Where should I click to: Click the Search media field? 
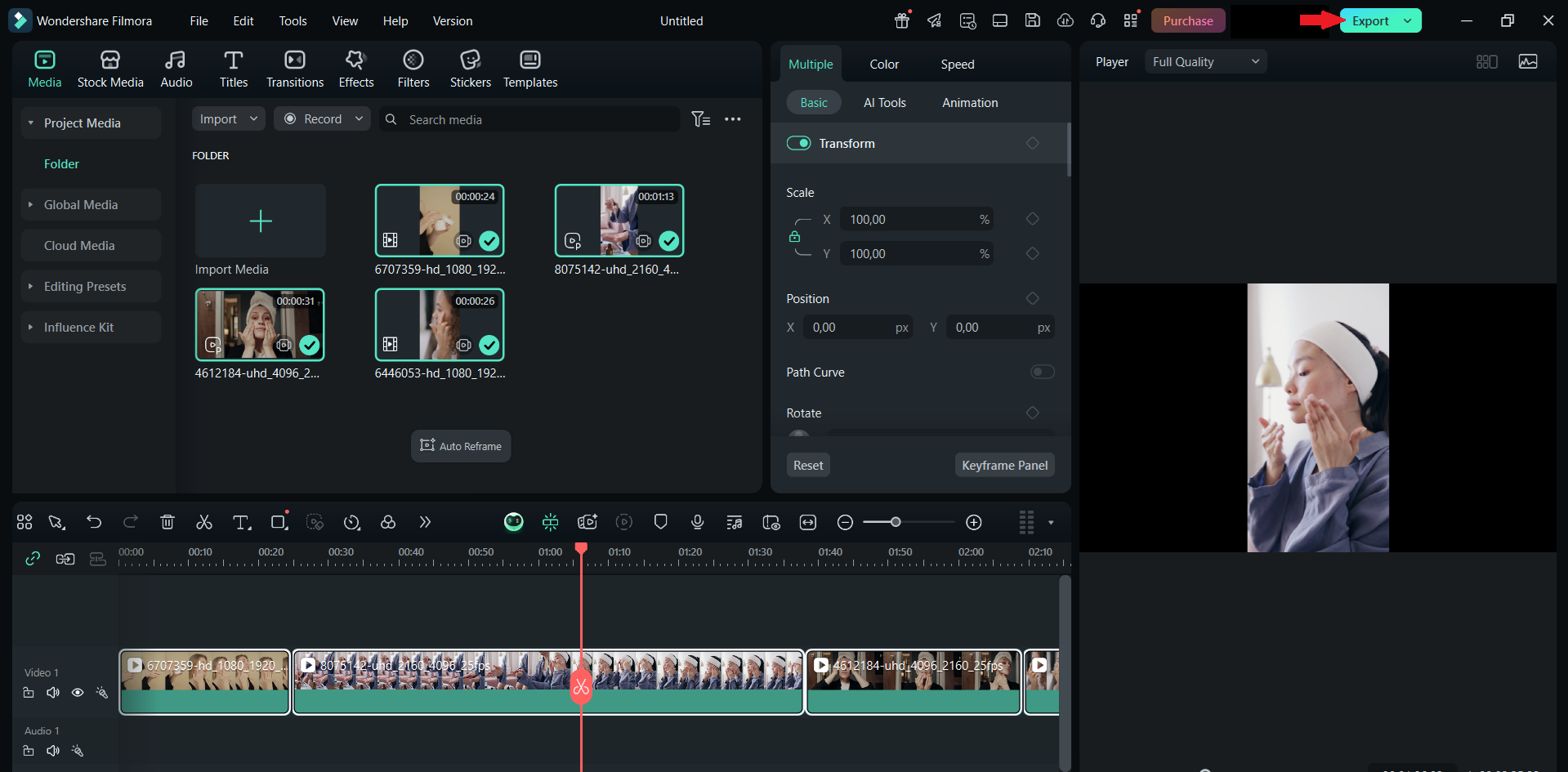click(529, 119)
